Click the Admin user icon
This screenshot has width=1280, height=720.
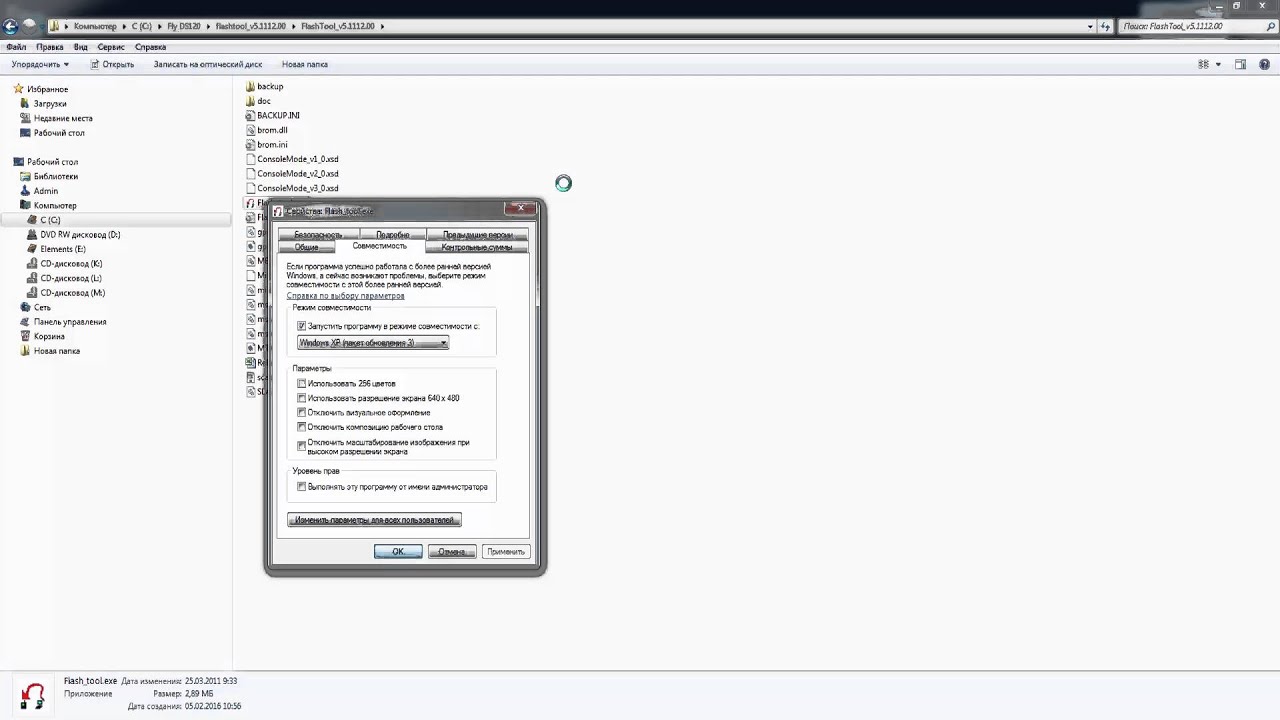(26, 191)
